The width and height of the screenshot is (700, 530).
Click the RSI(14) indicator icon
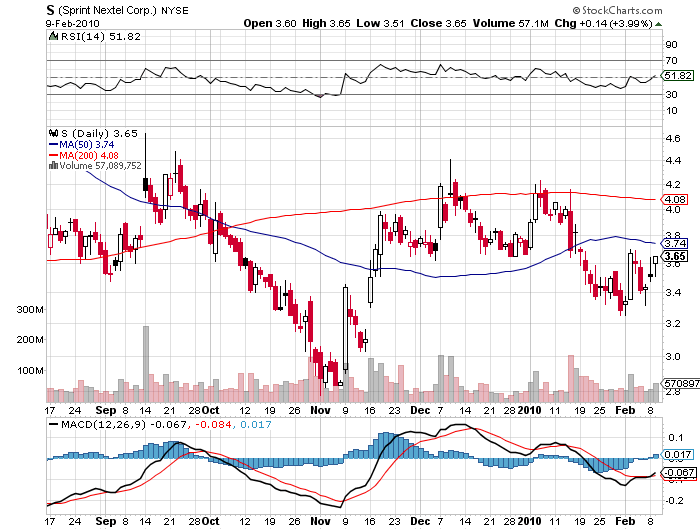coord(54,36)
